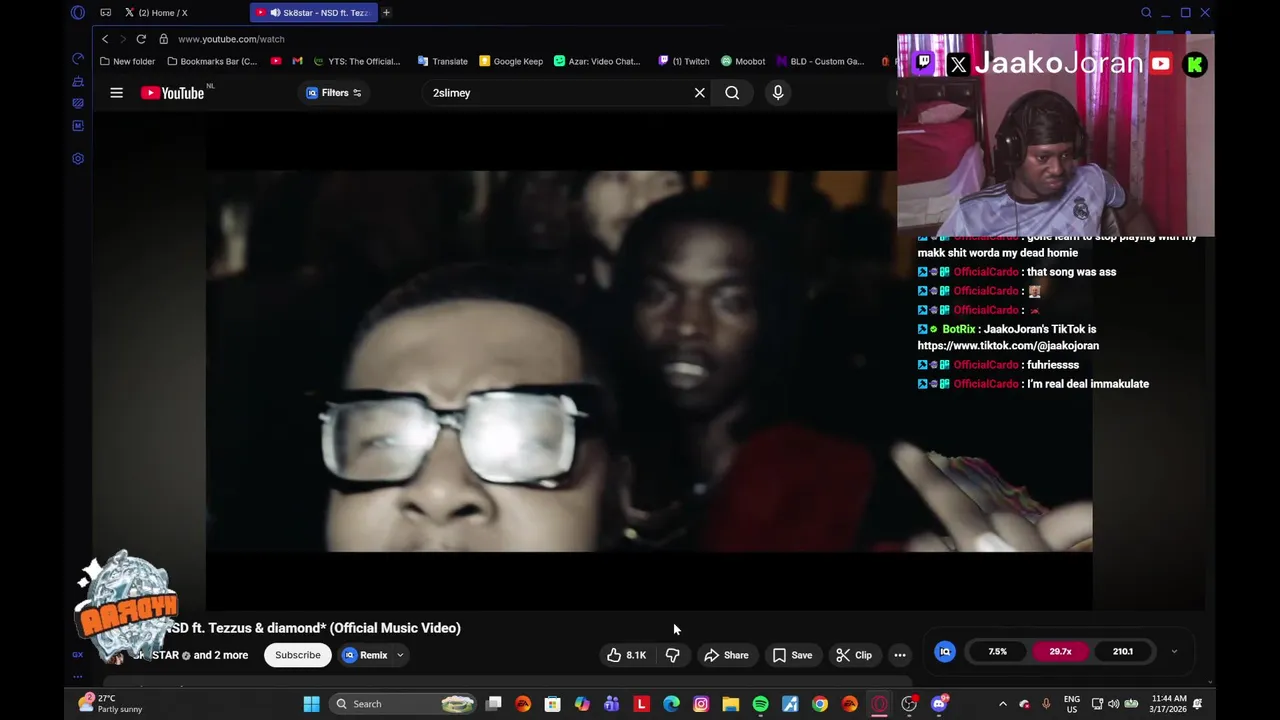Follow the tiktok.com/@jaakojoran chat link
This screenshot has height=720, width=1280.
(1008, 346)
